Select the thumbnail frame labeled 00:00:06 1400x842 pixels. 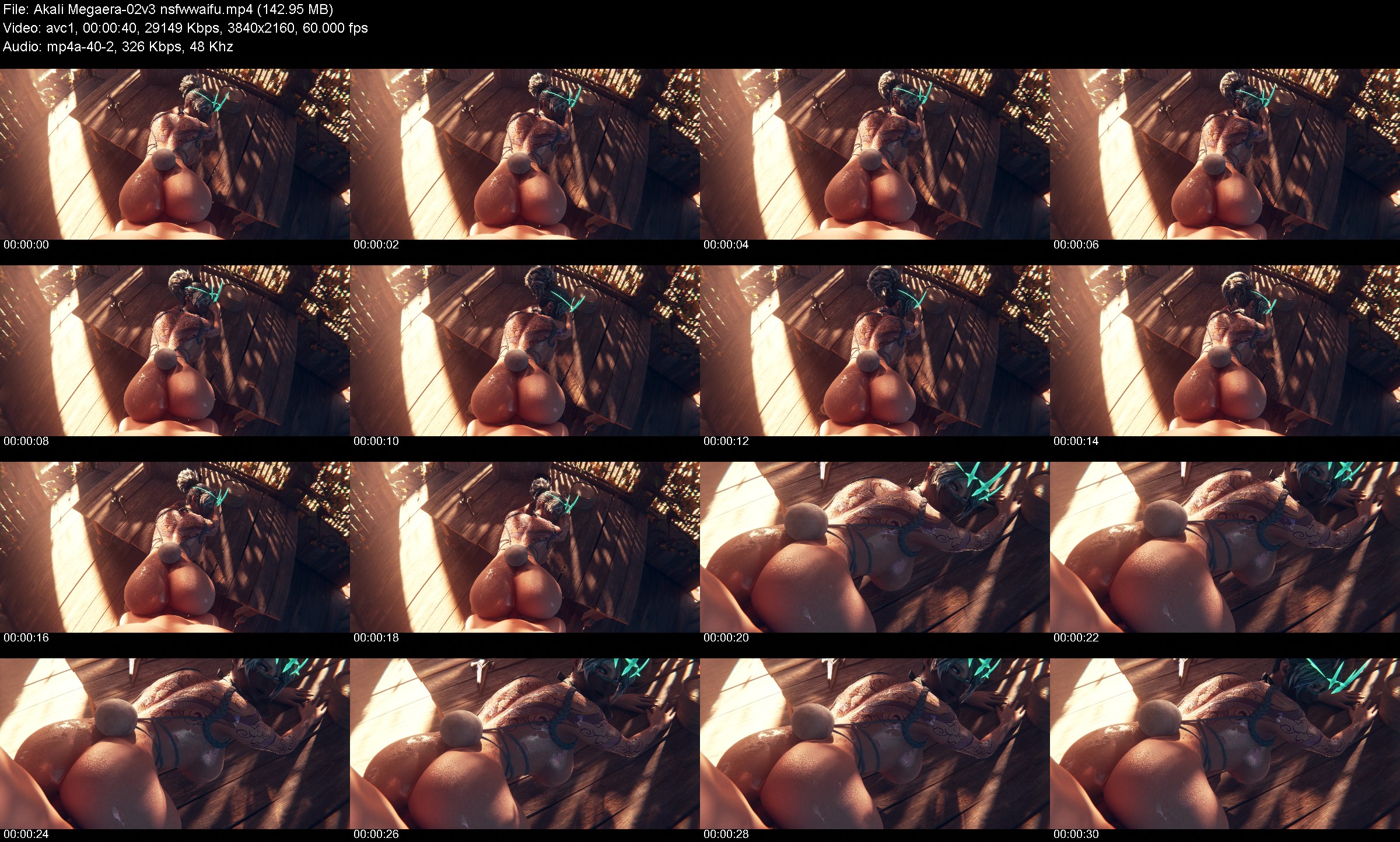coord(1225,154)
